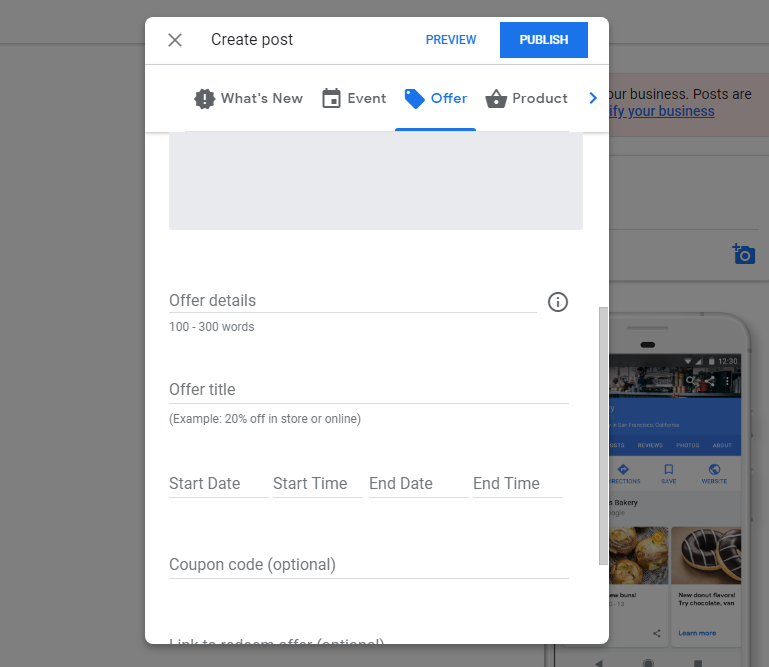Switch to the Event tab
Image resolution: width=769 pixels, height=667 pixels.
(354, 99)
